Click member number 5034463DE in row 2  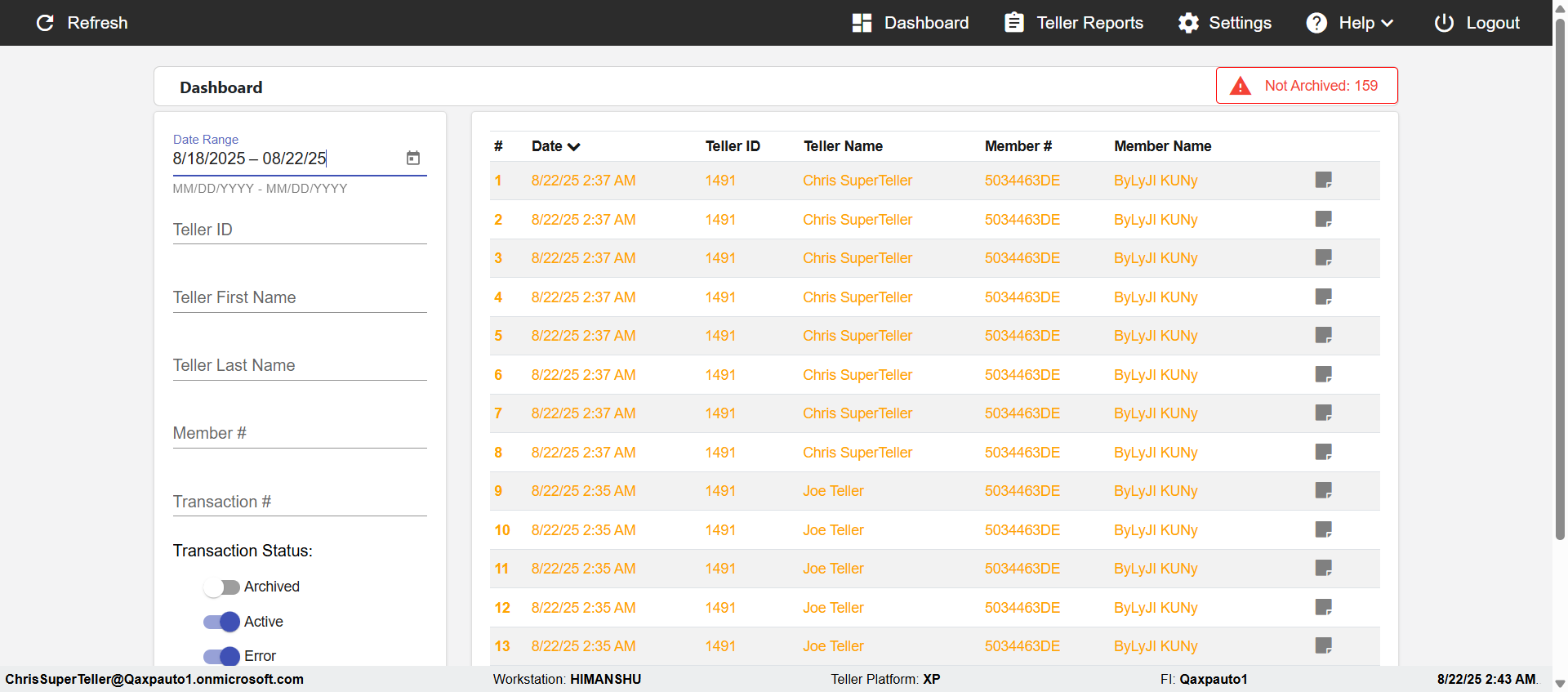click(x=1022, y=220)
